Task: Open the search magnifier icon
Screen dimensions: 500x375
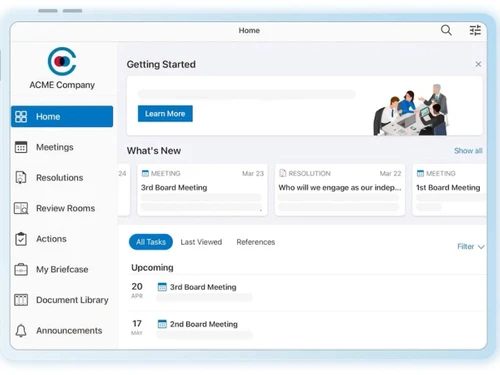Action: pyautogui.click(x=446, y=30)
